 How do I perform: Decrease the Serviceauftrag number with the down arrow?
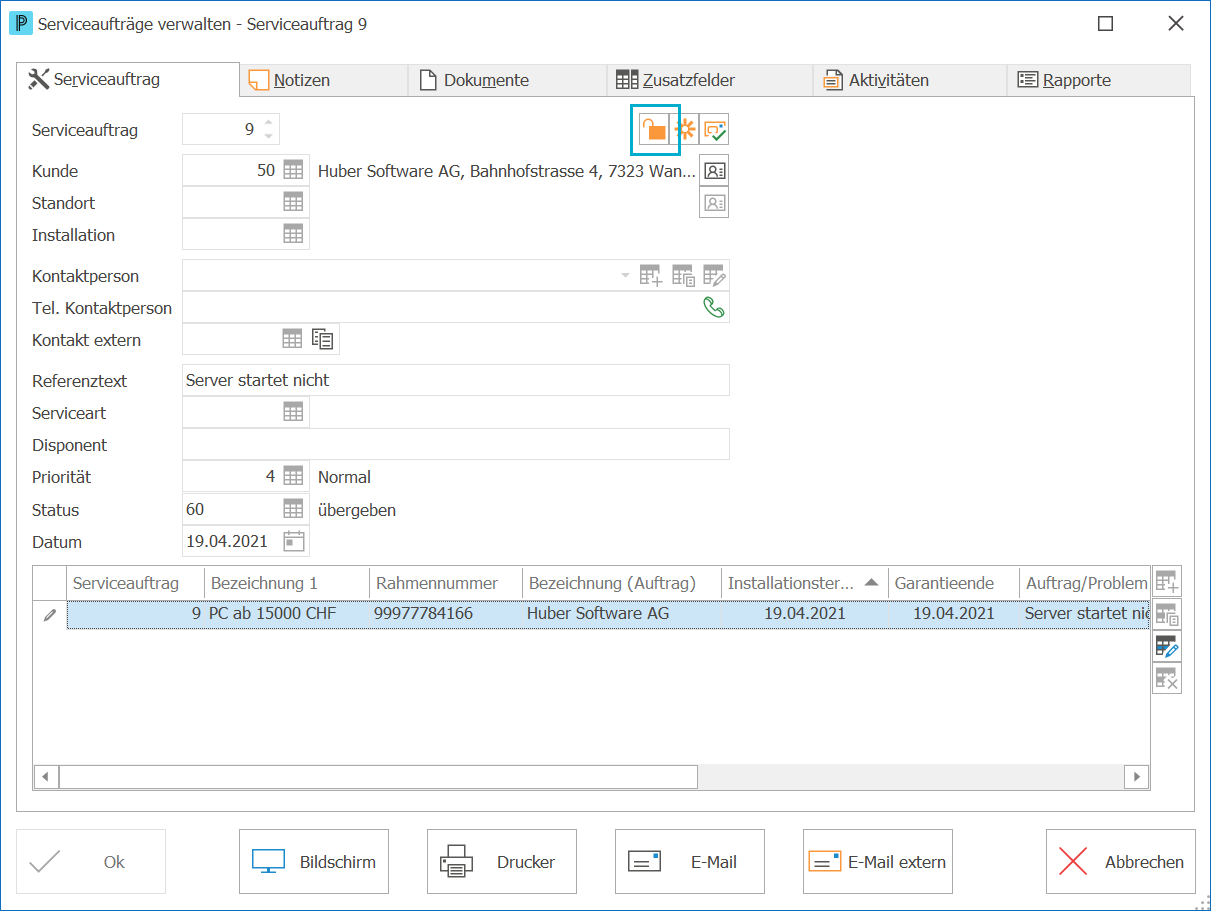click(268, 136)
